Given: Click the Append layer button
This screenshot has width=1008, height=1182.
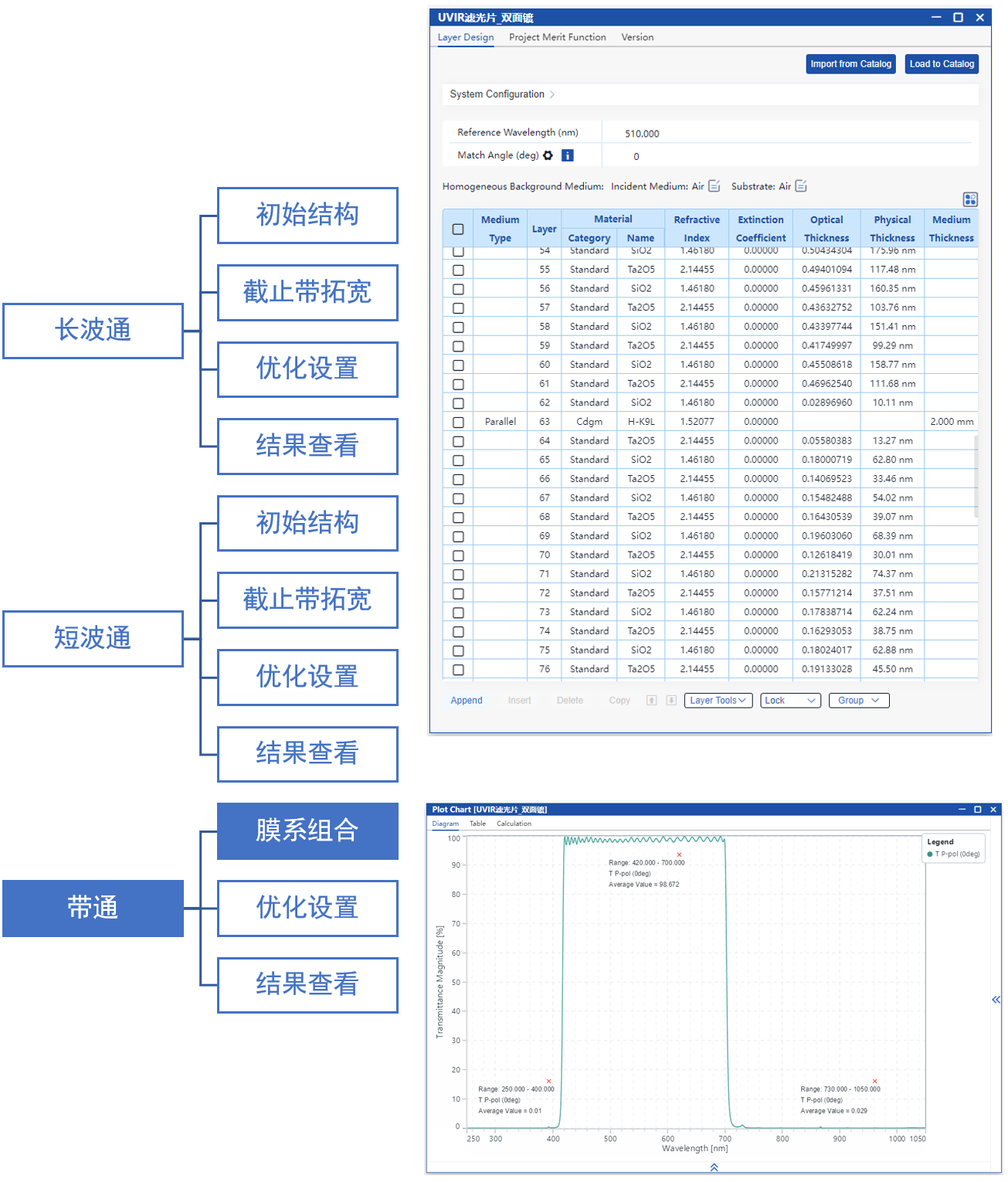Looking at the screenshot, I should 467,701.
